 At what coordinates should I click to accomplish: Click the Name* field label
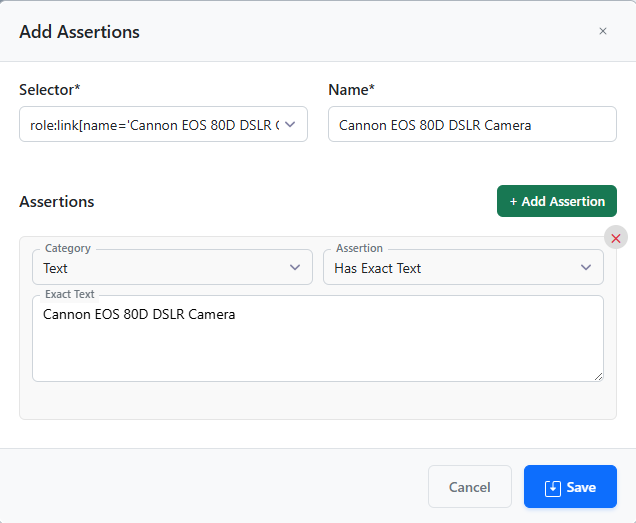click(x=351, y=90)
